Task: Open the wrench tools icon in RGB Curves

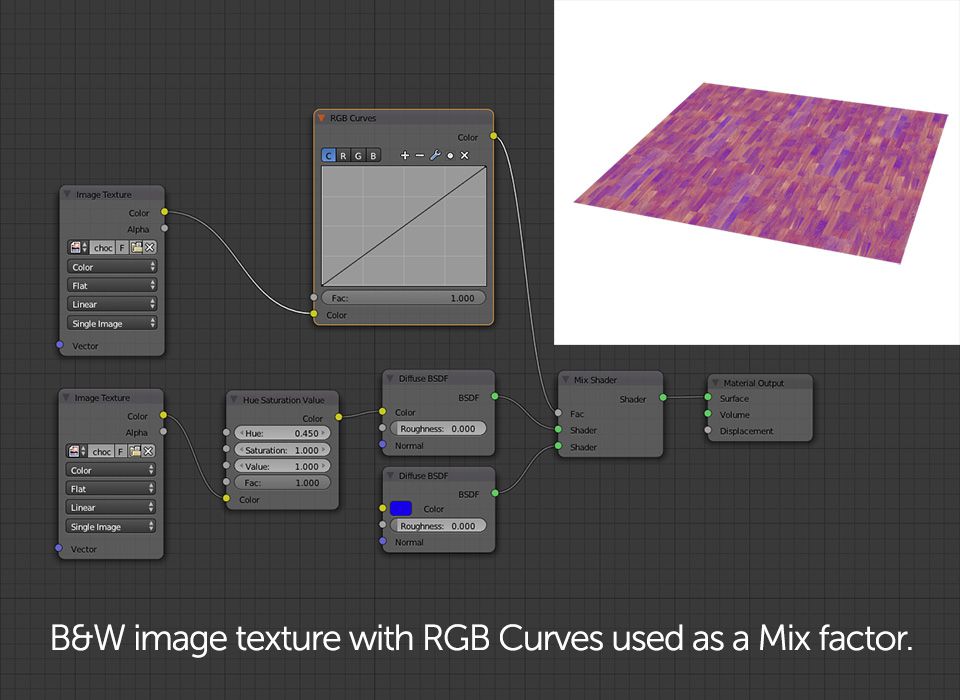Action: tap(435, 156)
